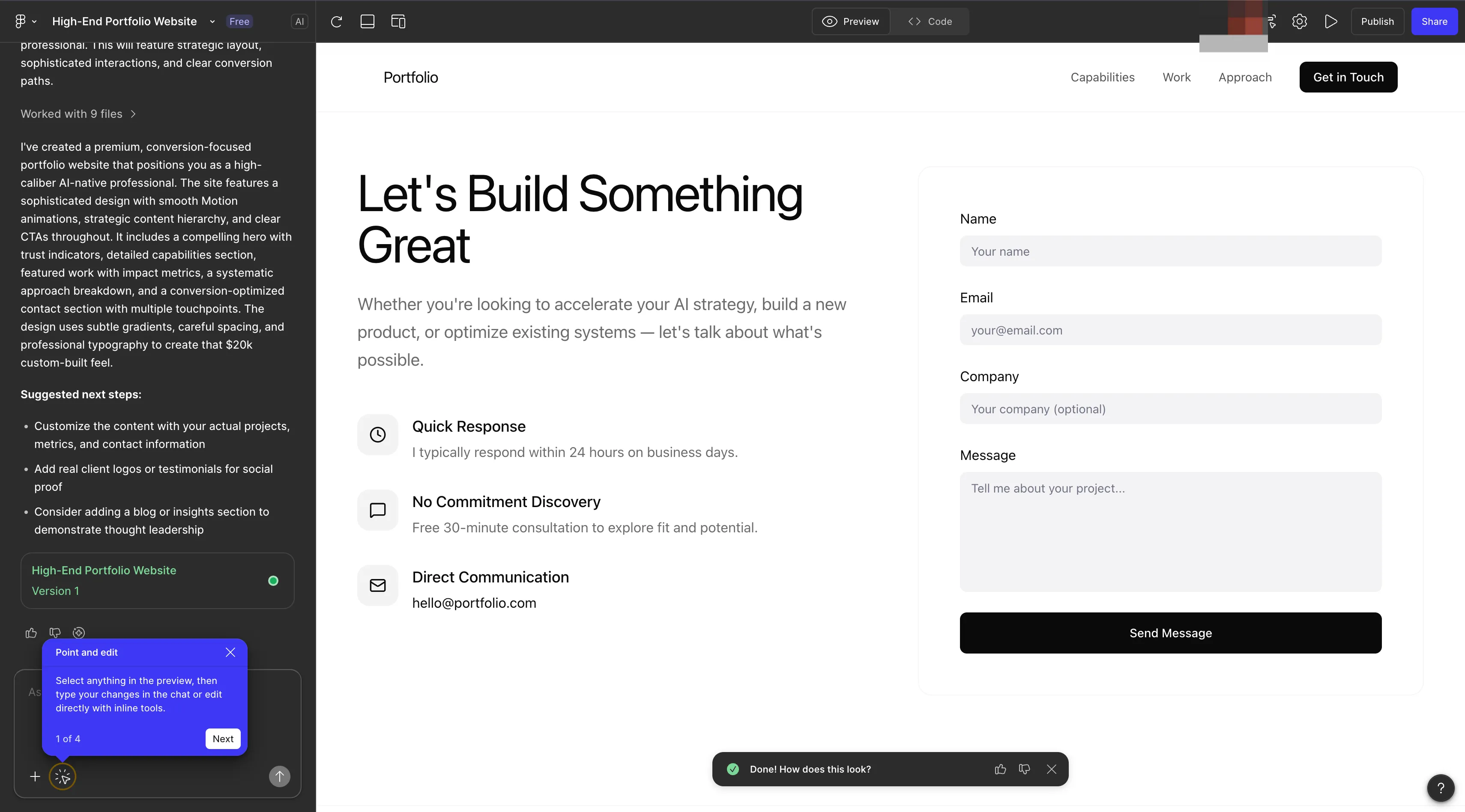Switch to the Code tab
The image size is (1465, 812).
click(x=930, y=21)
